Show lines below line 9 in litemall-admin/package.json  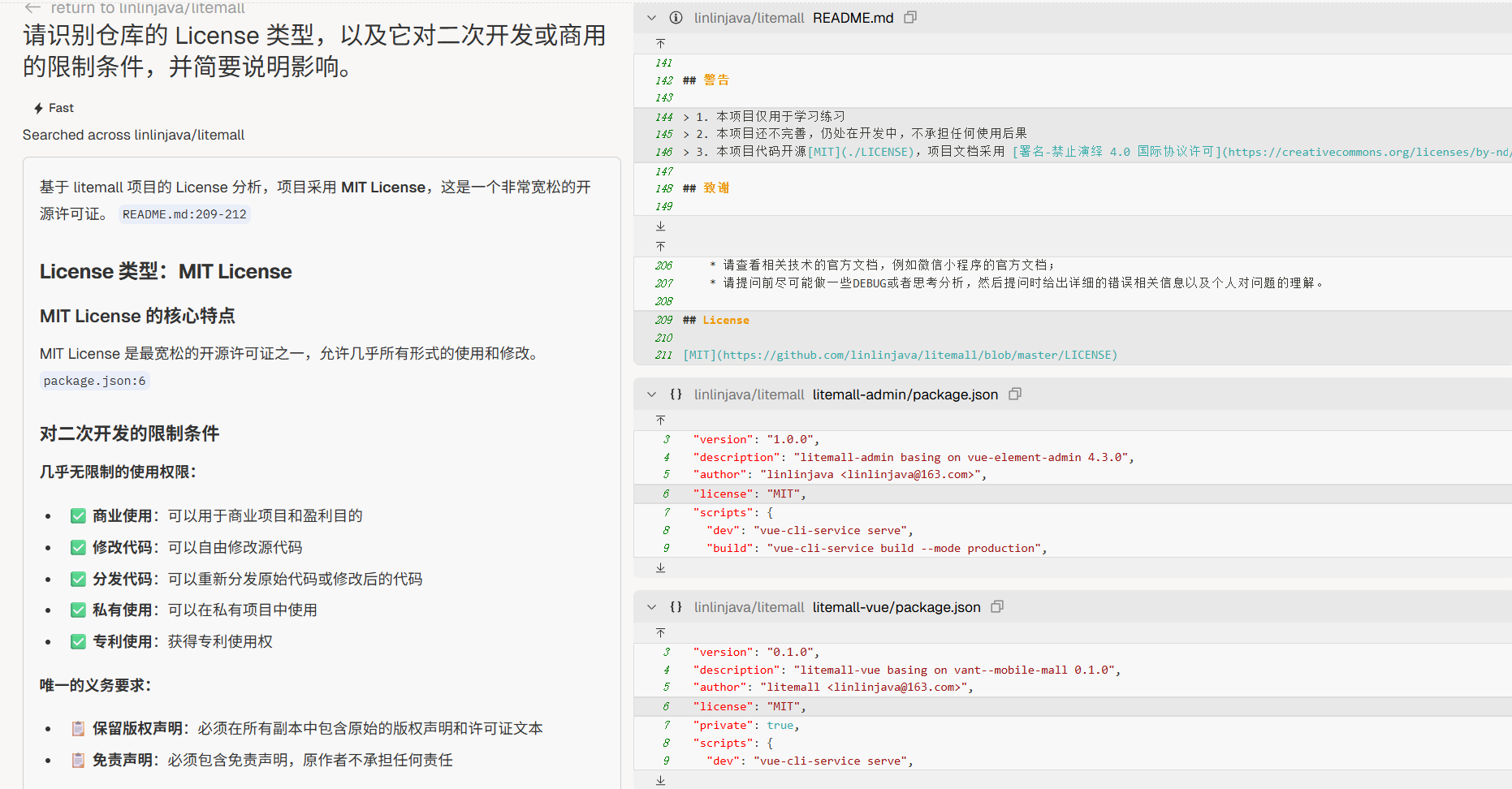tap(661, 567)
